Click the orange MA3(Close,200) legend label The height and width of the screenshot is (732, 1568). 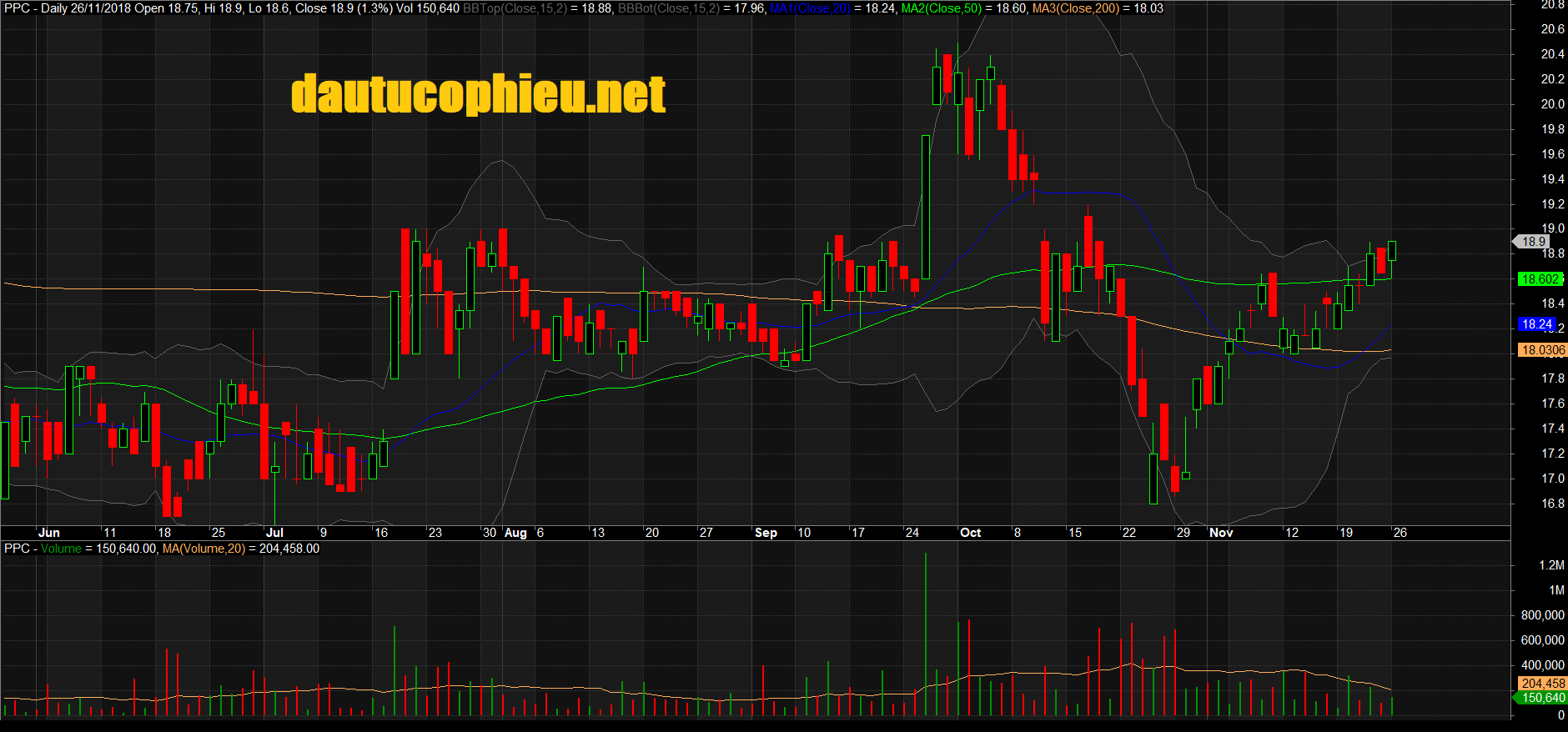tap(1075, 8)
